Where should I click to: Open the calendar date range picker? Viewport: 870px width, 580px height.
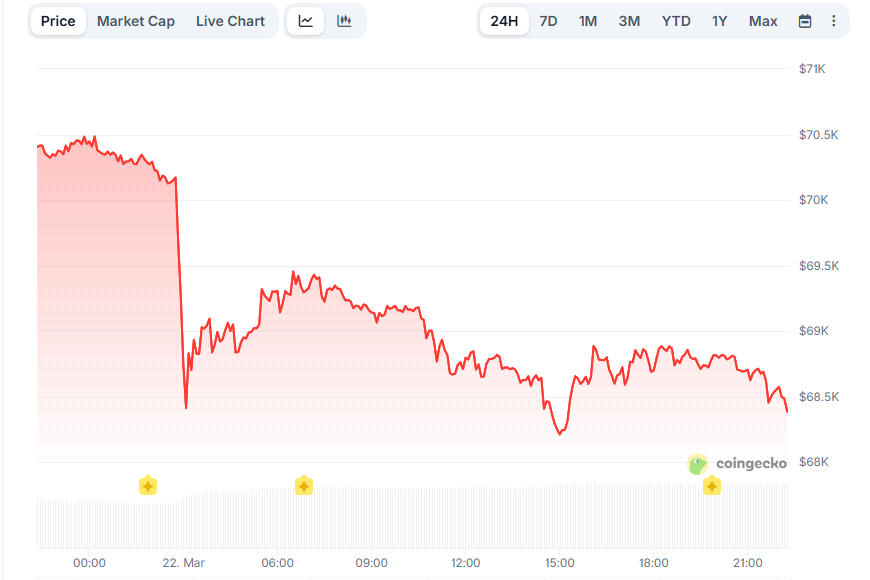[805, 21]
